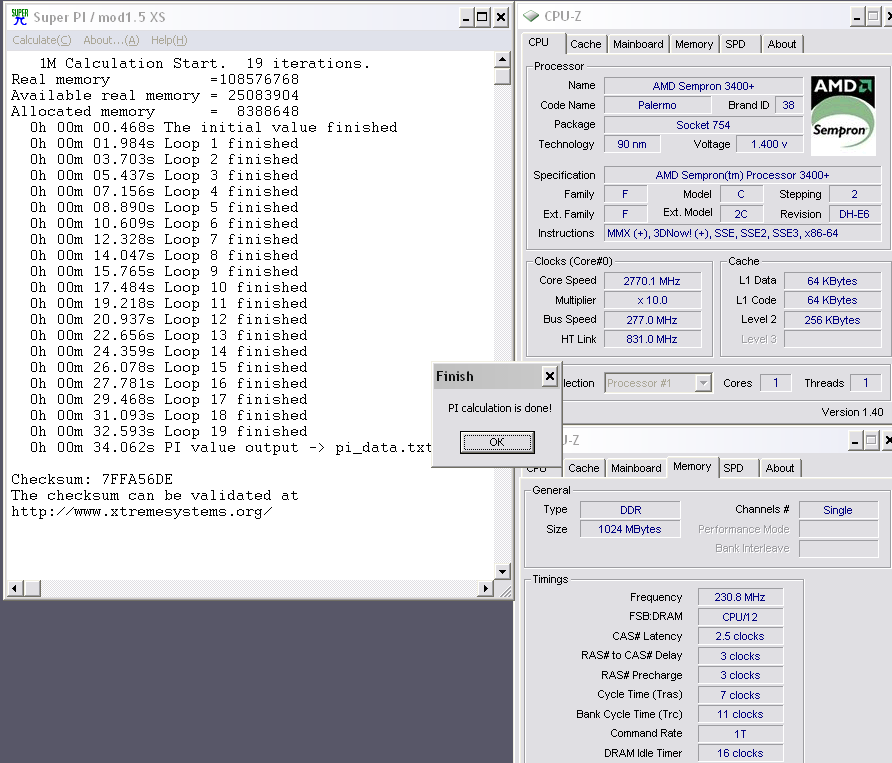The image size is (892, 763).
Task: Open the Calculate menu in Super PI
Action: coord(42,40)
